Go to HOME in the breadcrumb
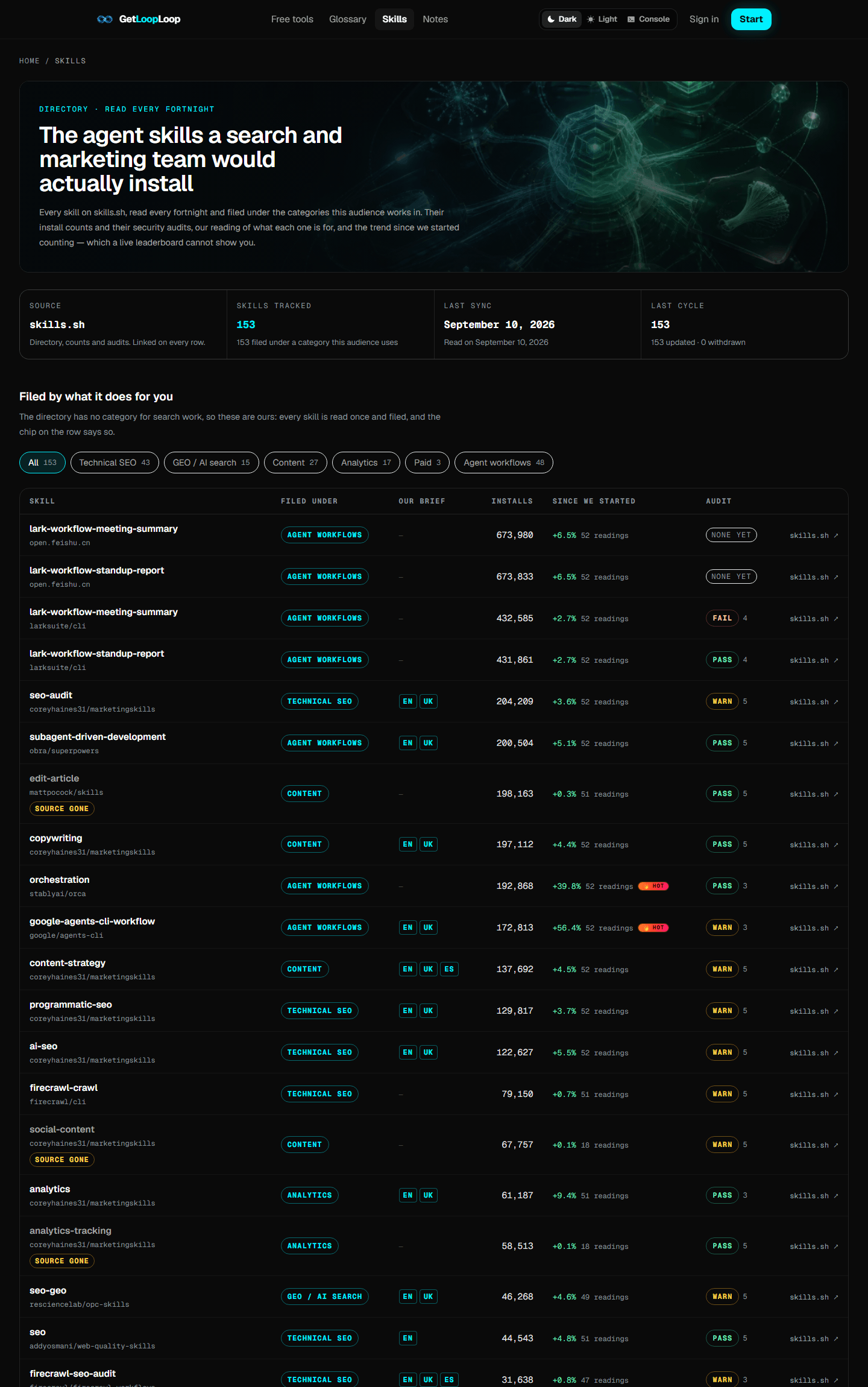This screenshot has width=868, height=1387. coord(30,61)
